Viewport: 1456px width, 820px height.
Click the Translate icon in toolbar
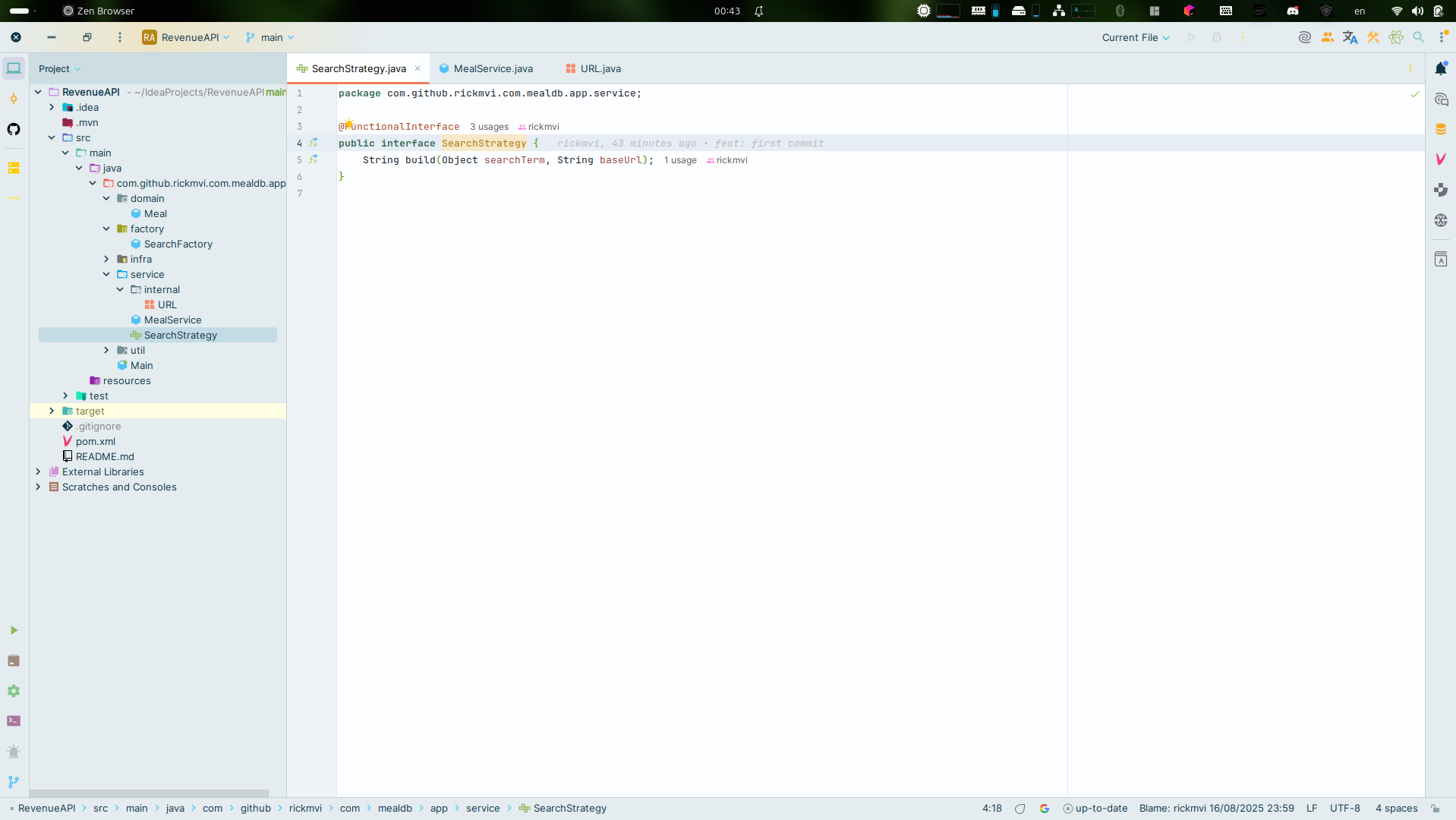coord(1350,37)
